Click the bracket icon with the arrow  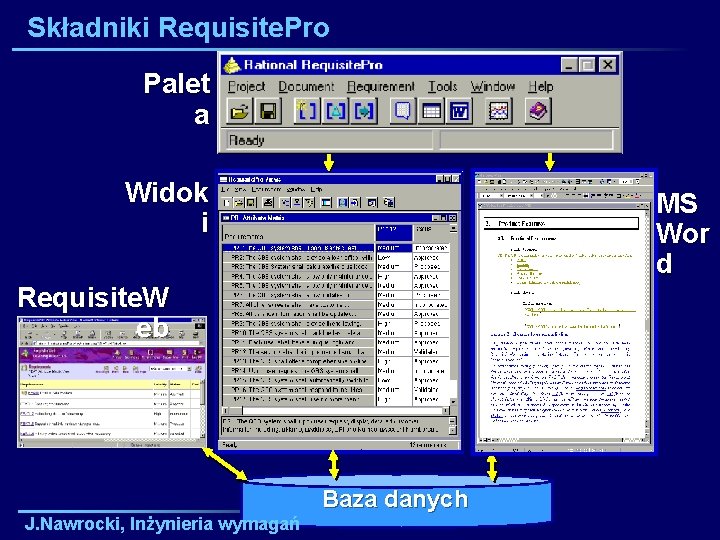pos(364,111)
